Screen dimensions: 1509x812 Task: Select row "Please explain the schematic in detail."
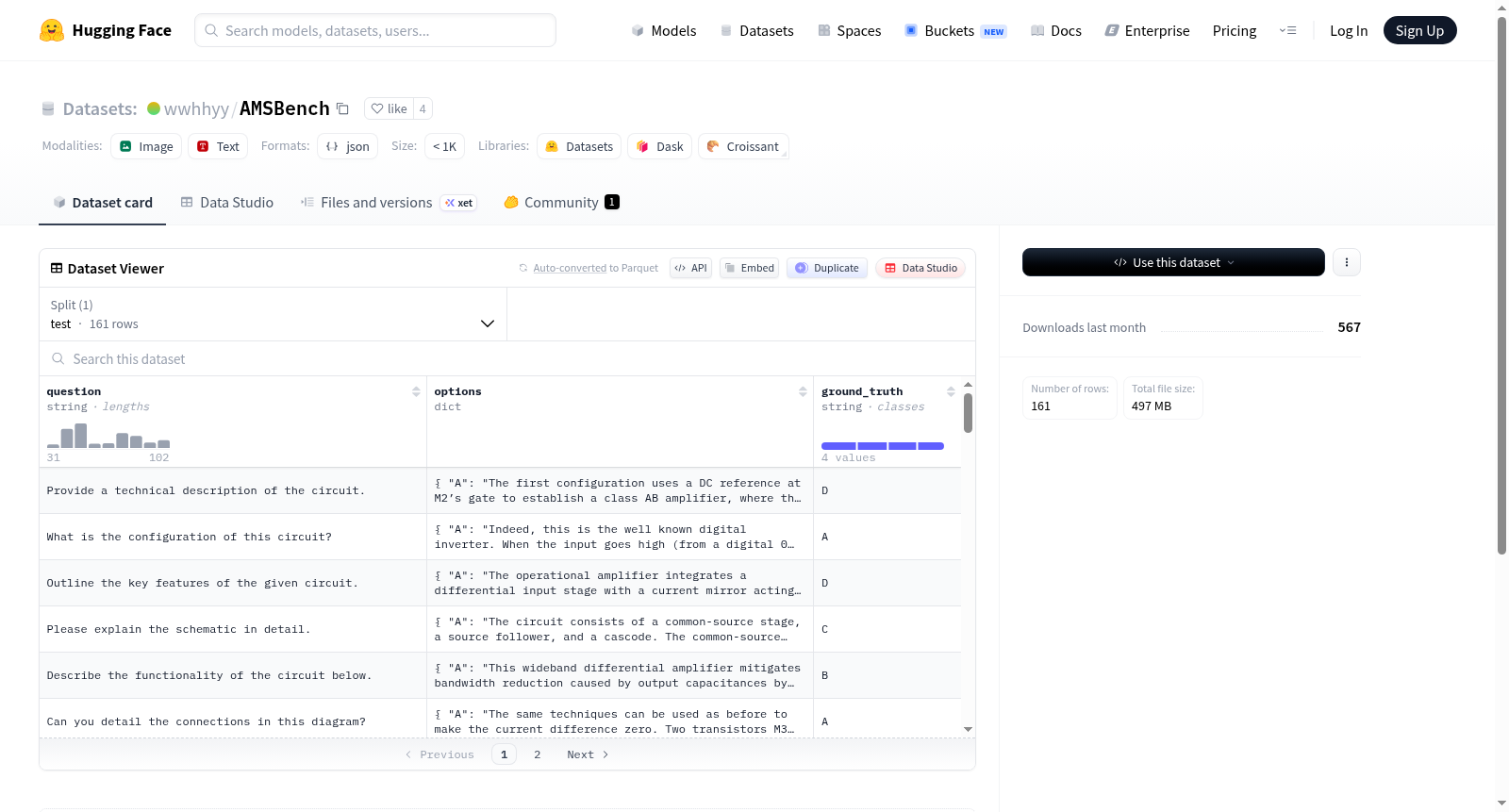click(x=500, y=629)
